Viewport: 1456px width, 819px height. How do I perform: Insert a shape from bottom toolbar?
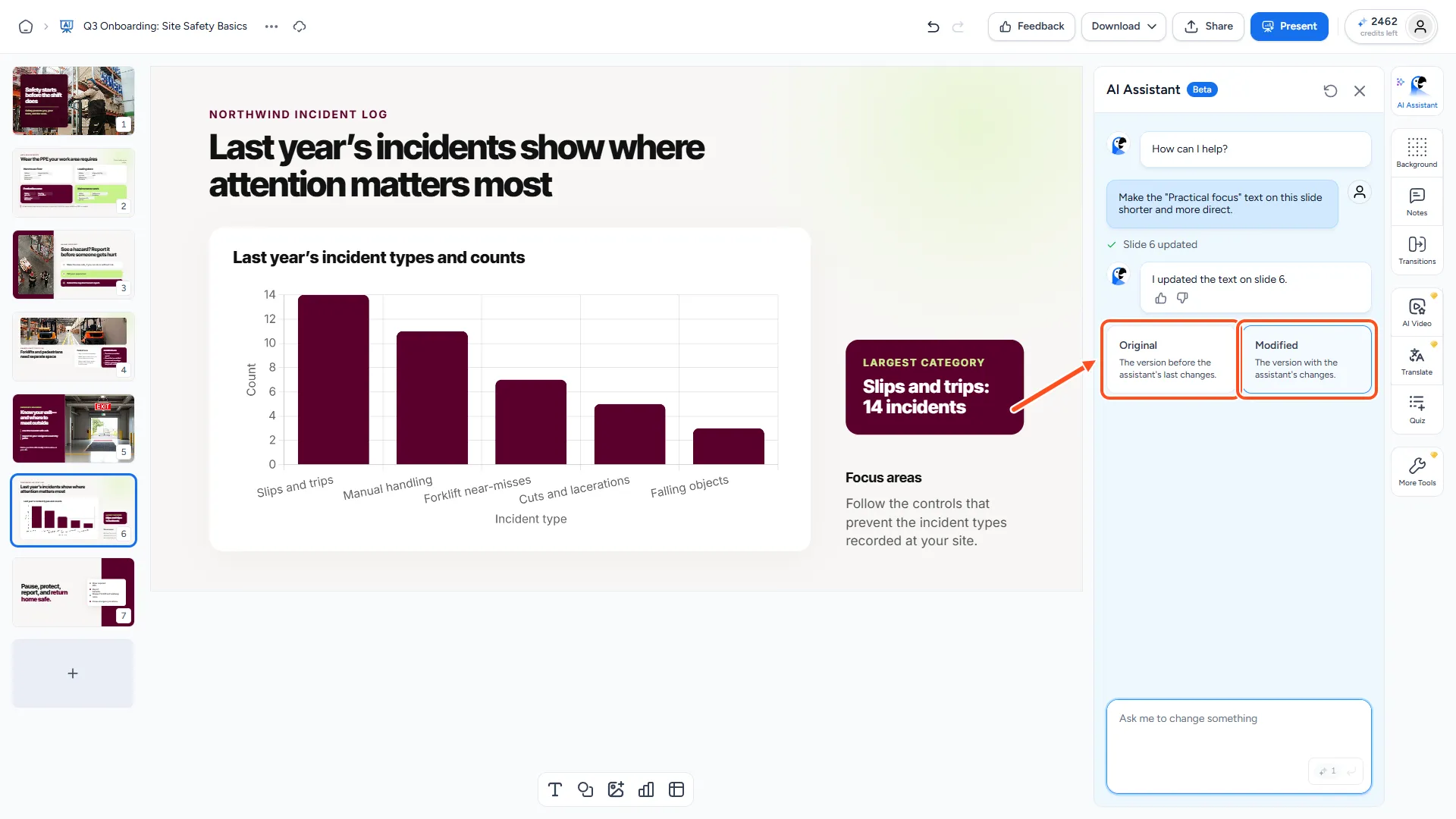[585, 789]
